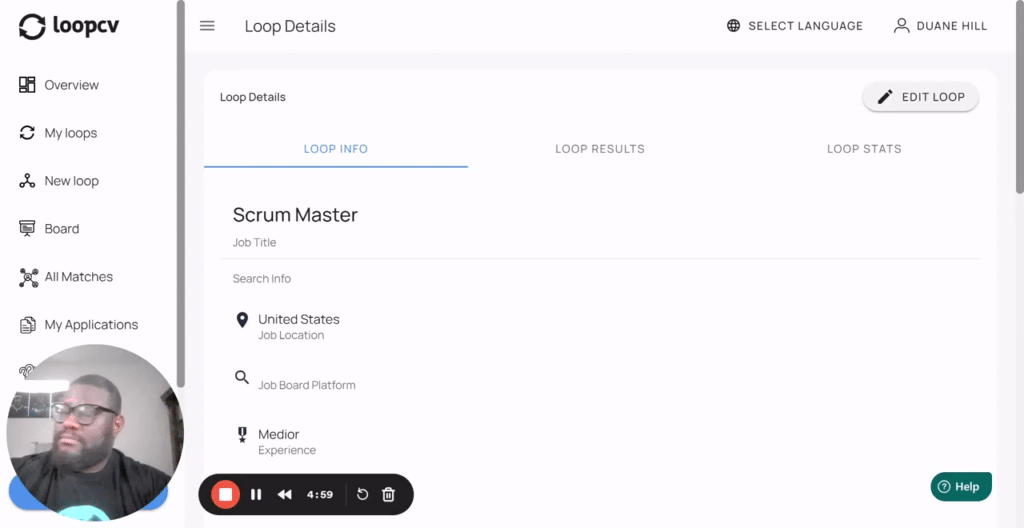Click the All Matches network icon
The height and width of the screenshot is (528, 1024).
pyautogui.click(x=29, y=277)
